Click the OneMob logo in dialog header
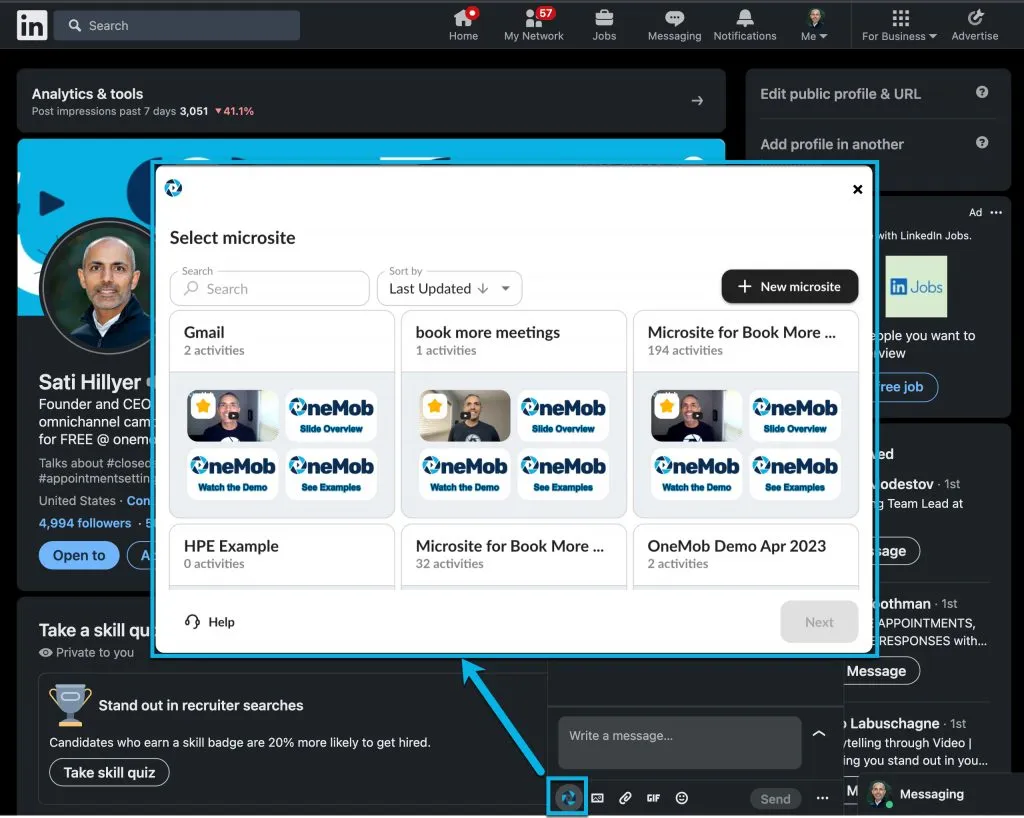The height and width of the screenshot is (818, 1024). pyautogui.click(x=174, y=188)
